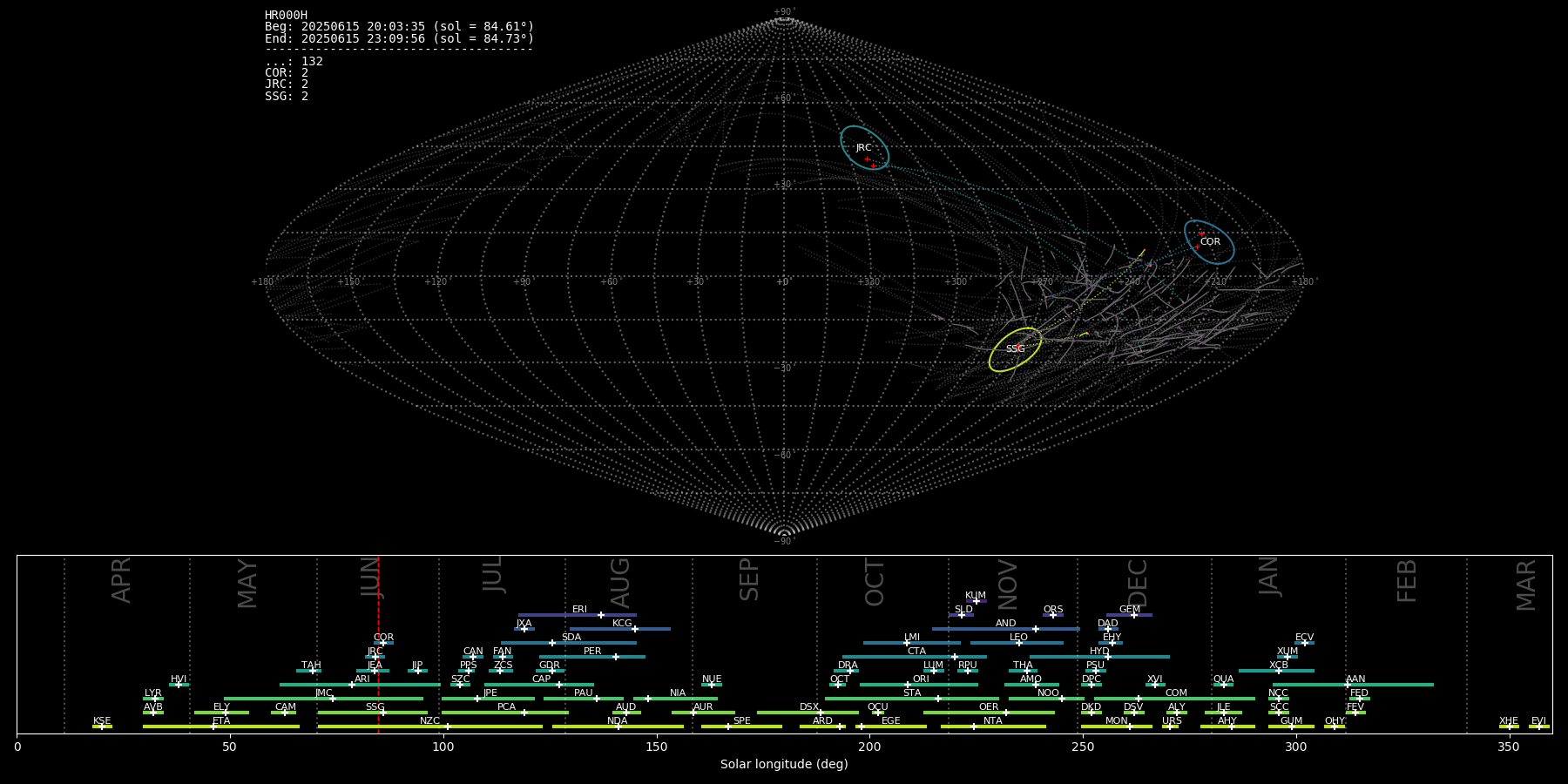The height and width of the screenshot is (784, 1568).
Task: Click the SPE shower label in the timeline
Action: [741, 721]
